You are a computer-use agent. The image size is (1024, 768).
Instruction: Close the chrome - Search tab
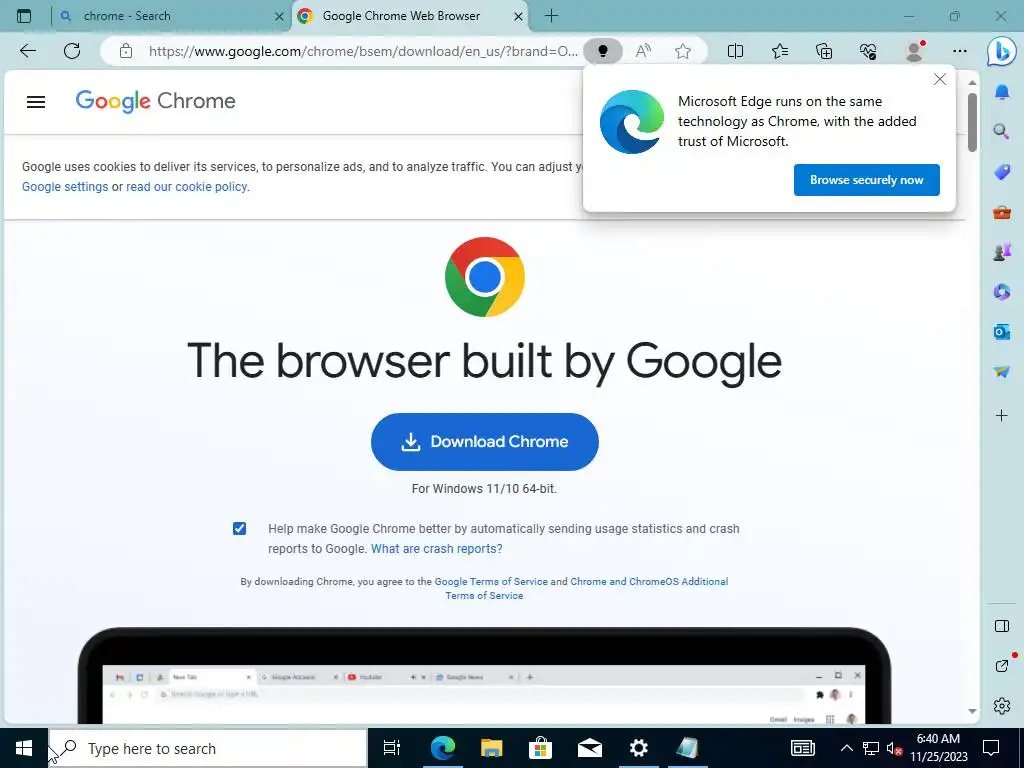tap(279, 16)
